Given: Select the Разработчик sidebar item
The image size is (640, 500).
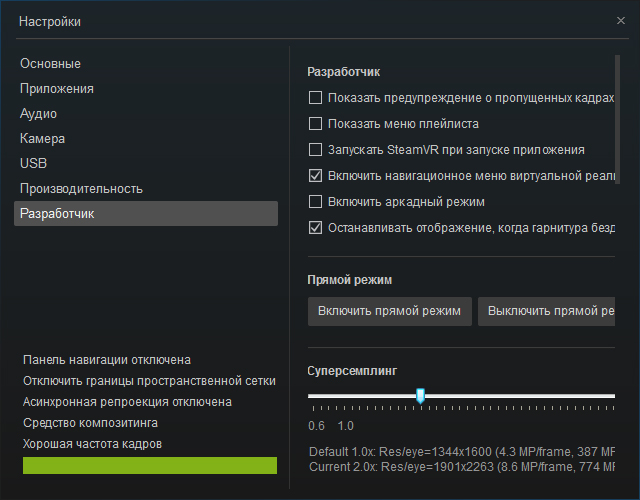Looking at the screenshot, I should [x=146, y=213].
